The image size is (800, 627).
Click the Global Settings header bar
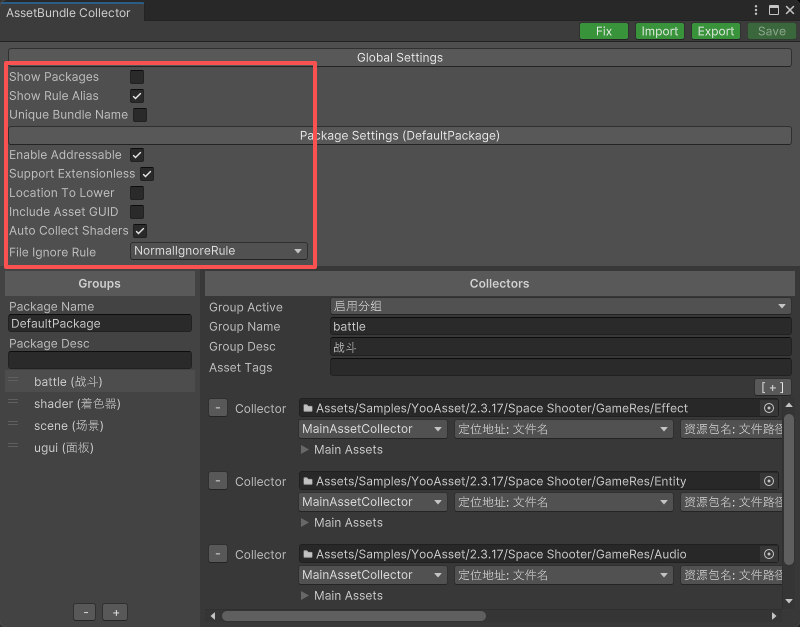click(400, 58)
